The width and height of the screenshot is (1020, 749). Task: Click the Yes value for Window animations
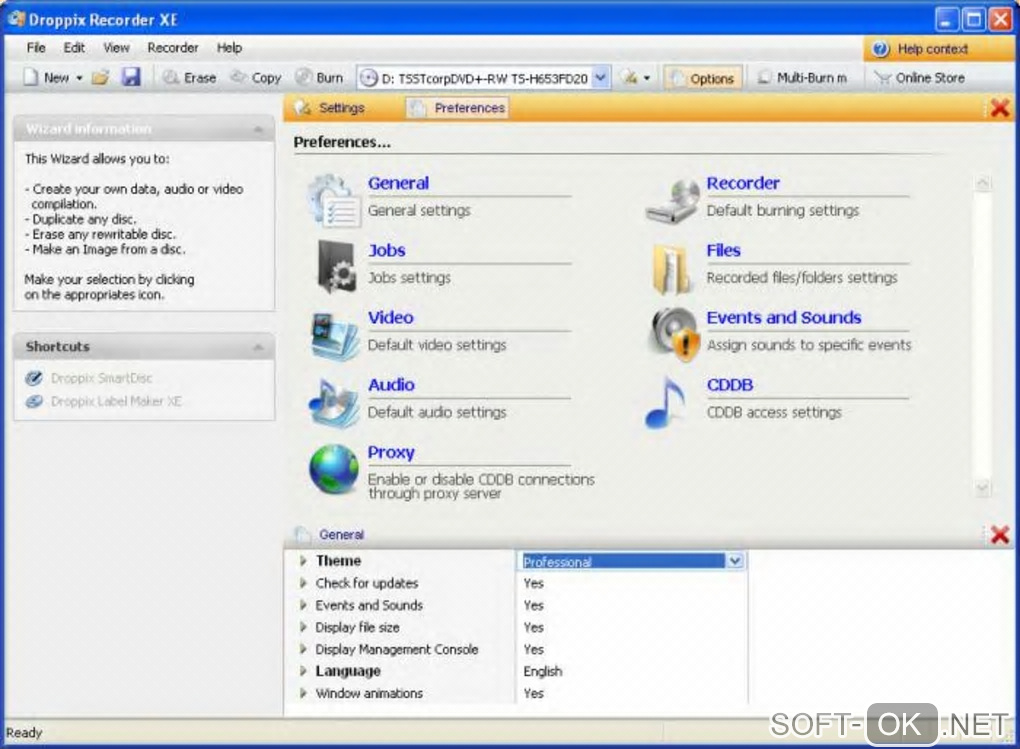point(533,693)
